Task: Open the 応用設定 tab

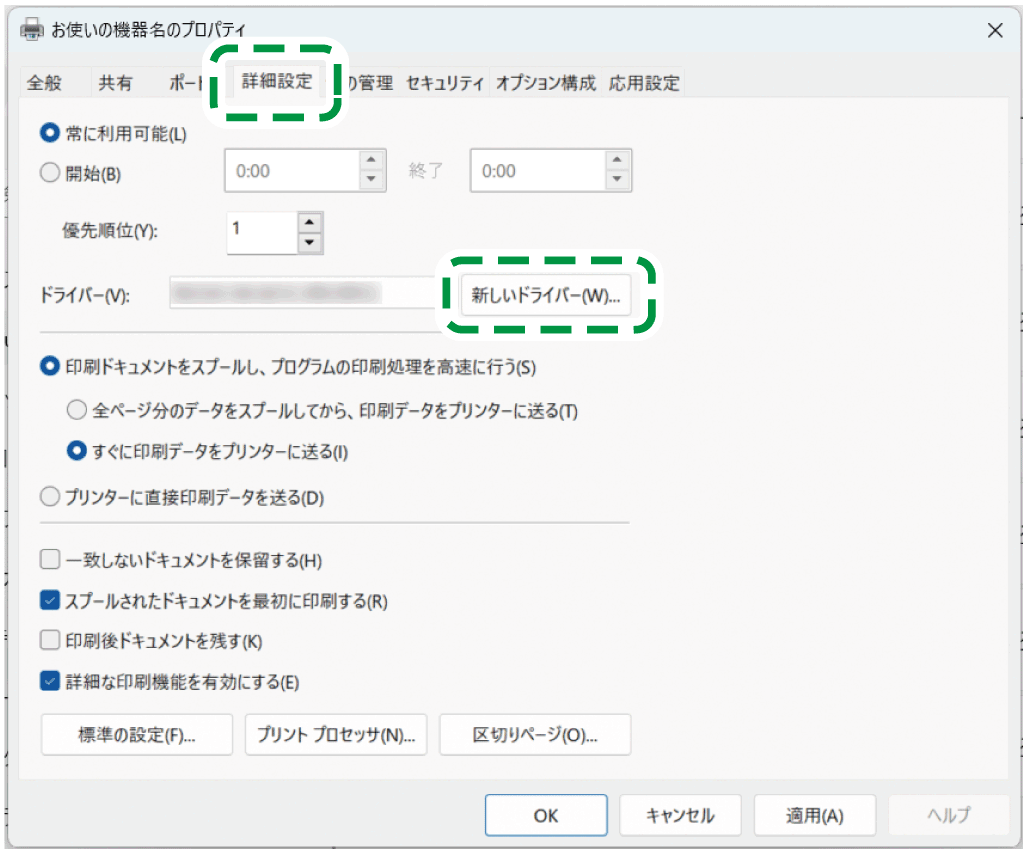Action: coord(644,83)
